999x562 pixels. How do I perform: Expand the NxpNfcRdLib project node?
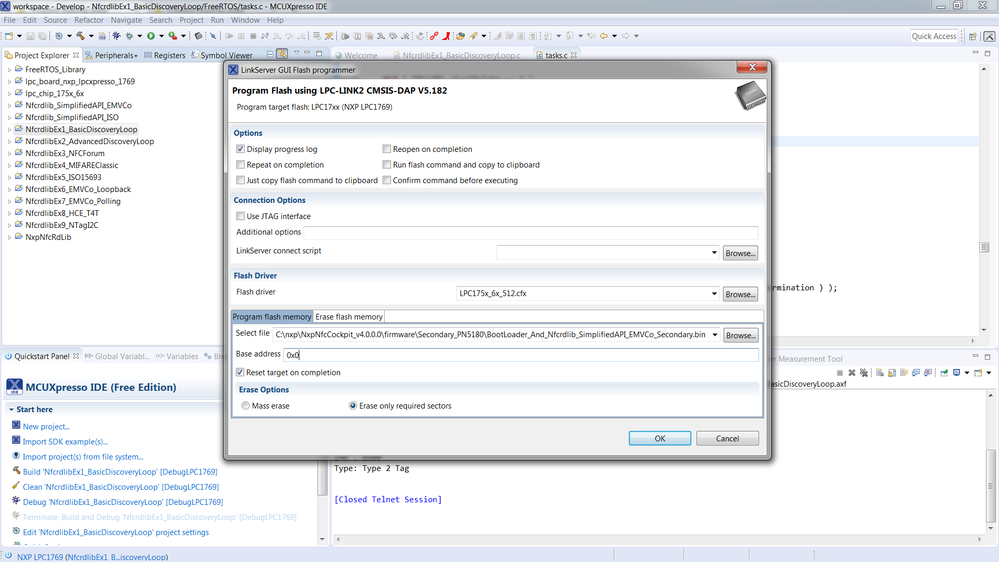(x=9, y=237)
